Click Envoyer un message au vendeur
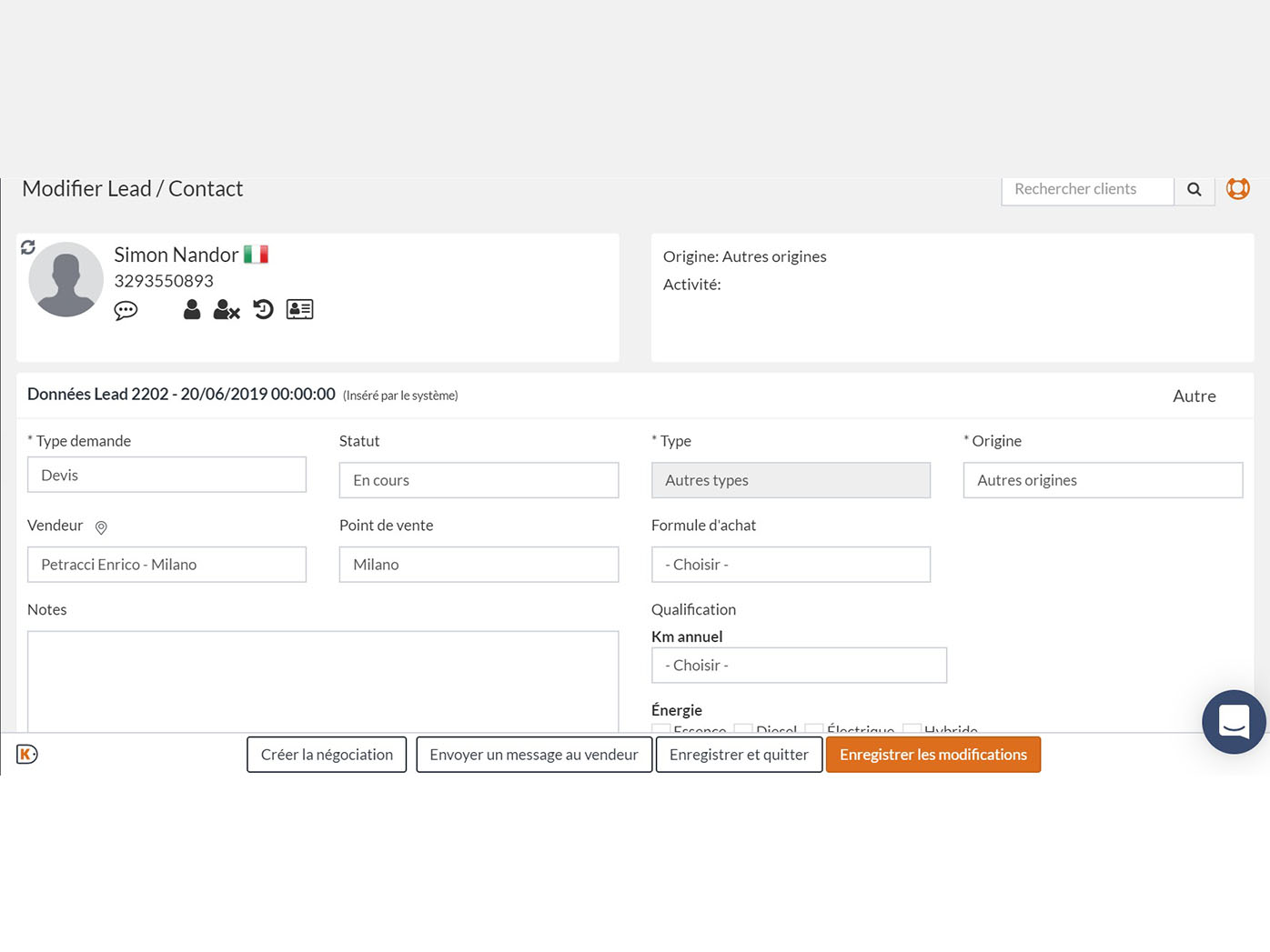The height and width of the screenshot is (952, 1270). (x=534, y=755)
